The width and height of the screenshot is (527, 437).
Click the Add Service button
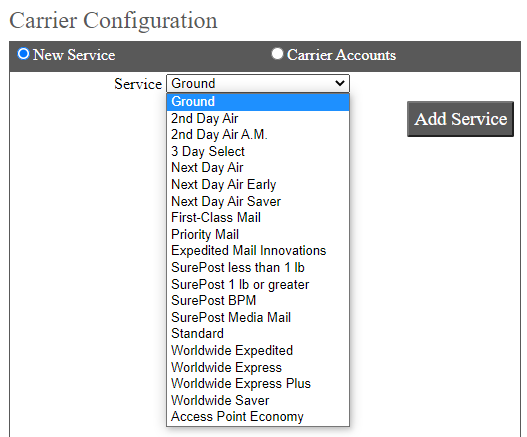pos(460,119)
